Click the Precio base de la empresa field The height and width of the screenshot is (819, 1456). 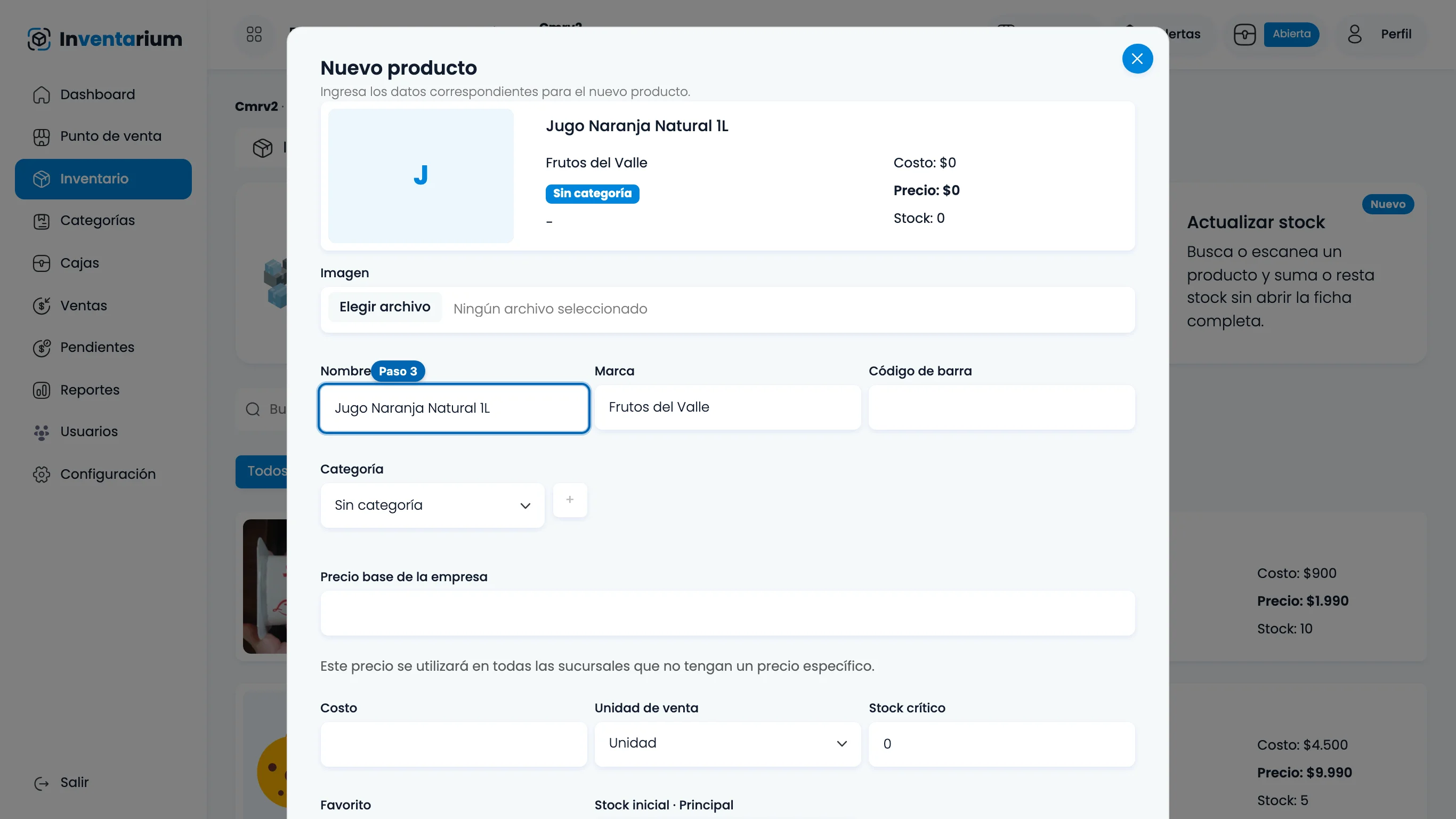pyautogui.click(x=727, y=613)
